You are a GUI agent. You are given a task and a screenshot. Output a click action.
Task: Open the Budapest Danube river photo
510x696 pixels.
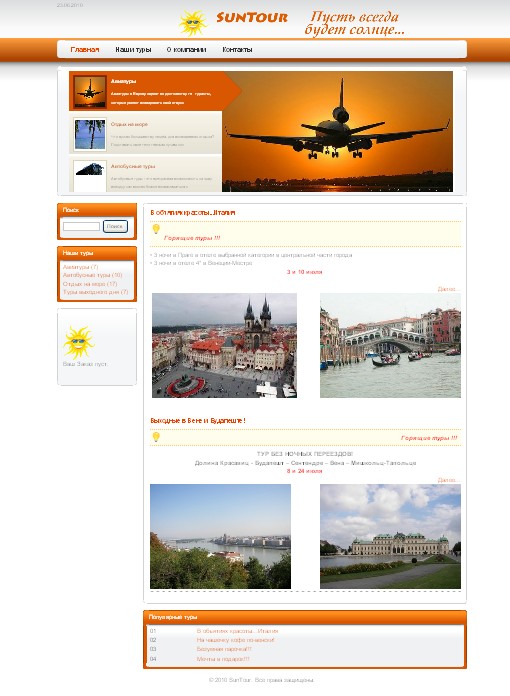point(220,536)
